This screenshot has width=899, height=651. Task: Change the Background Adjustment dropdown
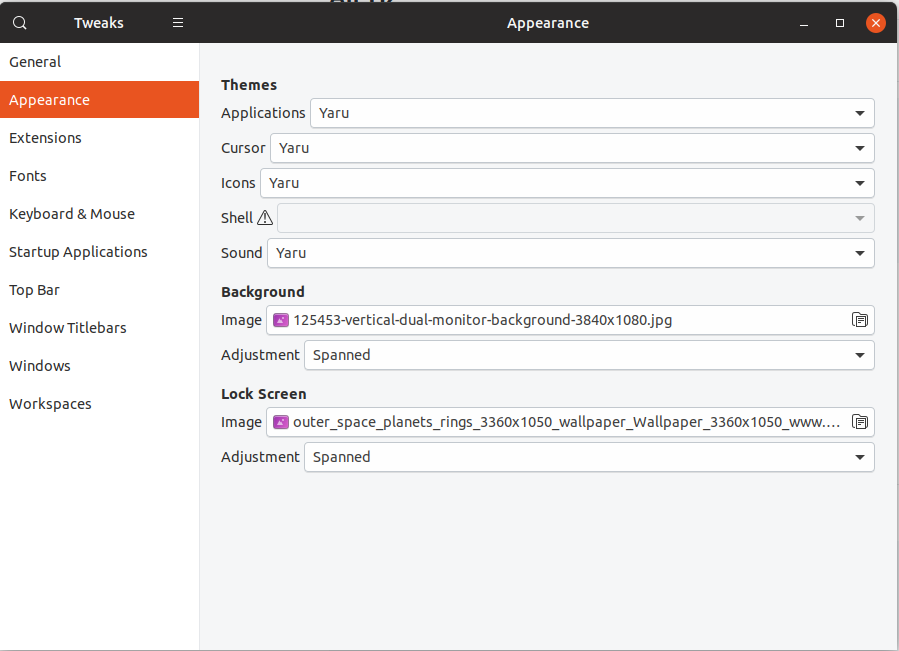pos(589,355)
